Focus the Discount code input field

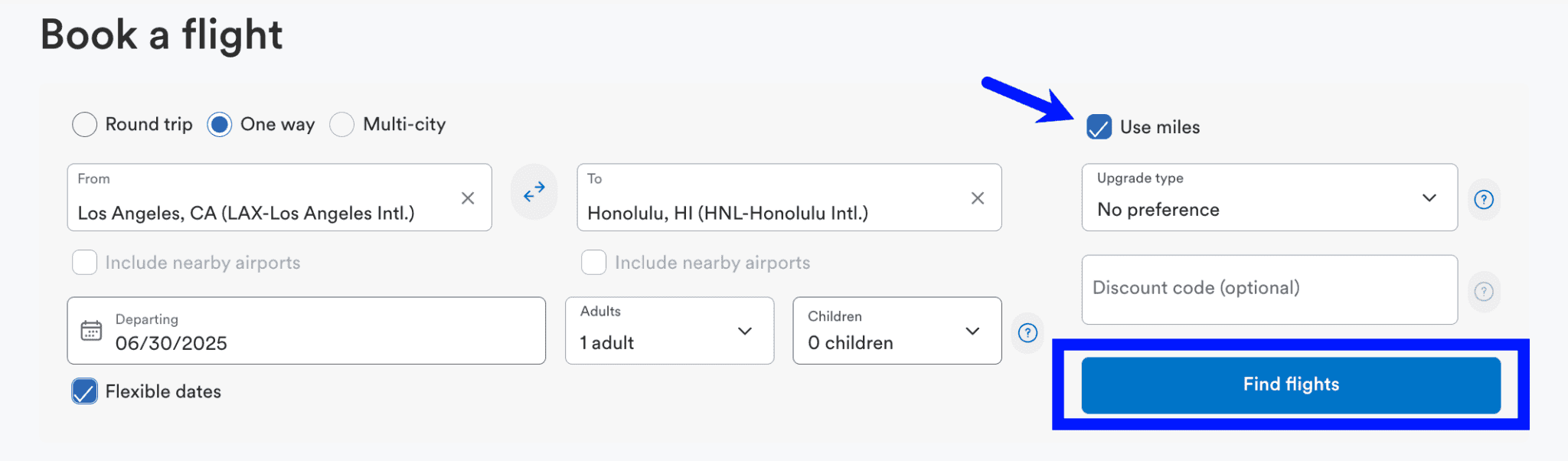click(1269, 289)
